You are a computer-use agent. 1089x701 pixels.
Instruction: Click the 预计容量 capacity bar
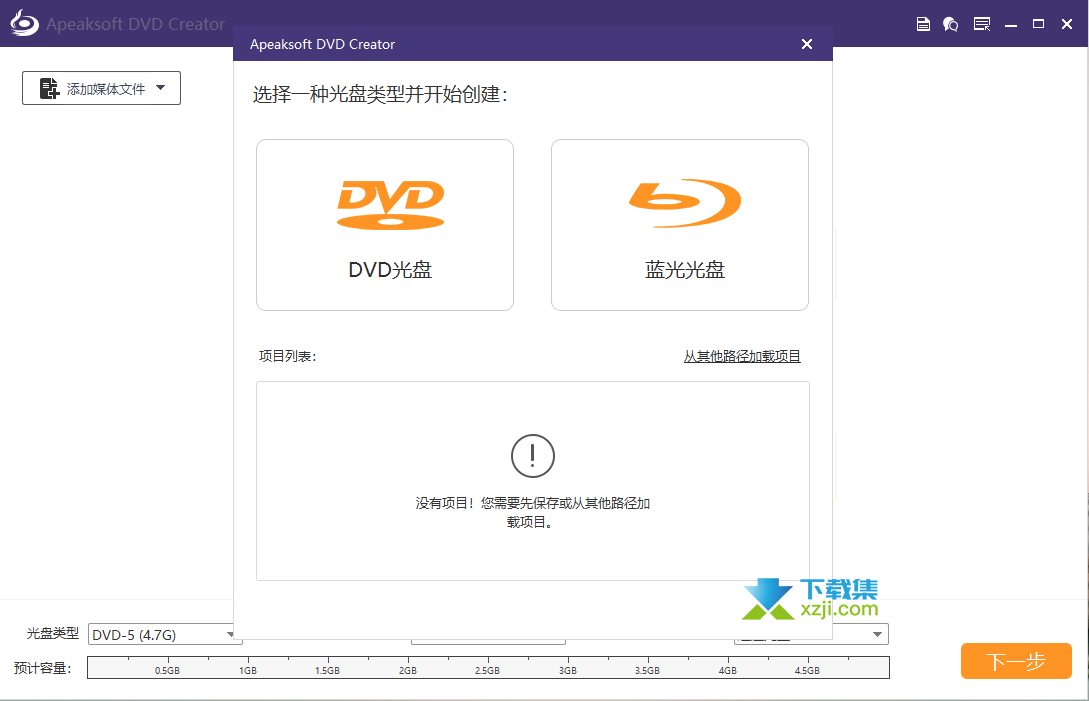pos(488,668)
